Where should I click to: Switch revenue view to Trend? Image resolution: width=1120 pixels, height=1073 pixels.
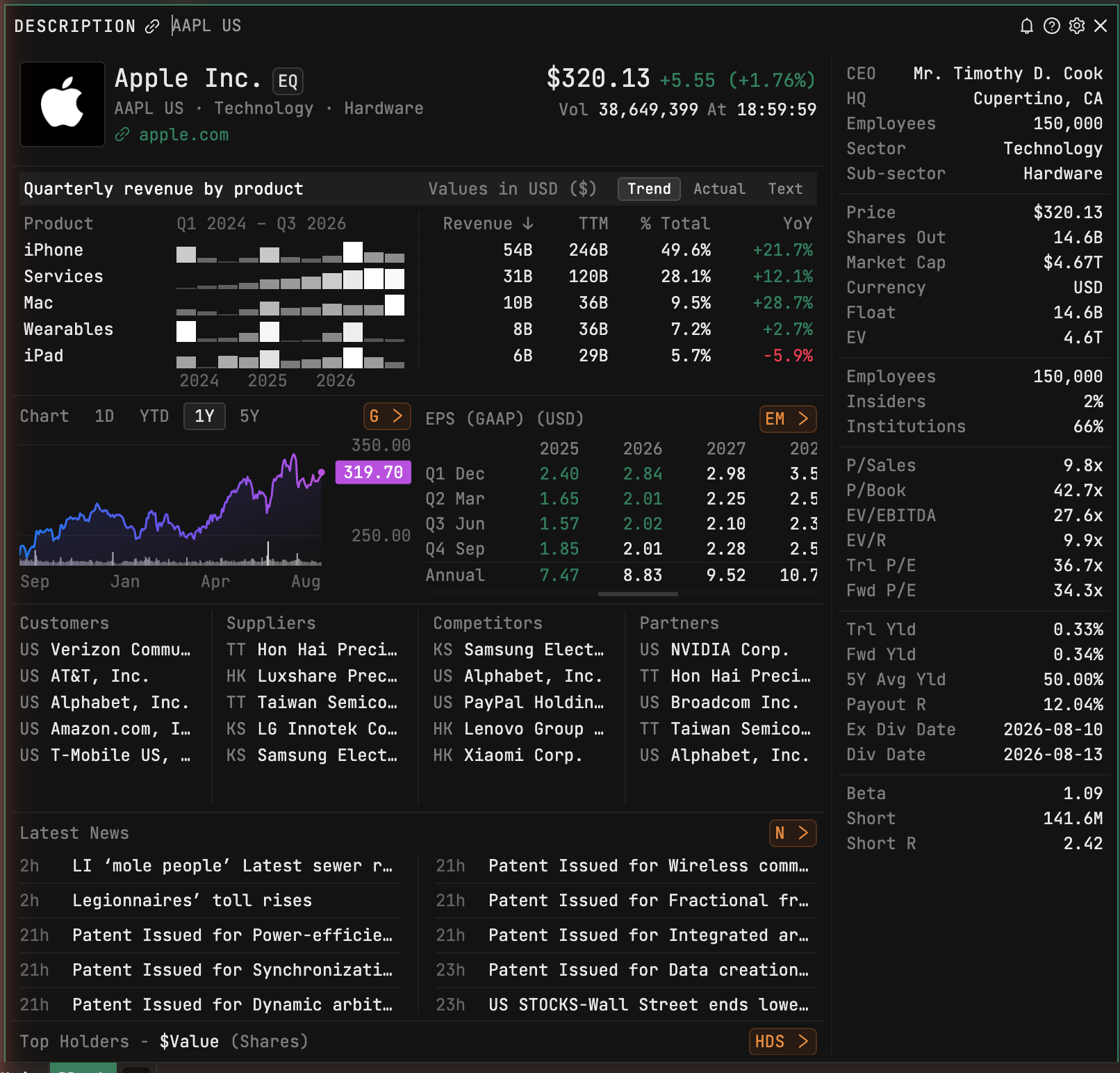pyautogui.click(x=649, y=189)
